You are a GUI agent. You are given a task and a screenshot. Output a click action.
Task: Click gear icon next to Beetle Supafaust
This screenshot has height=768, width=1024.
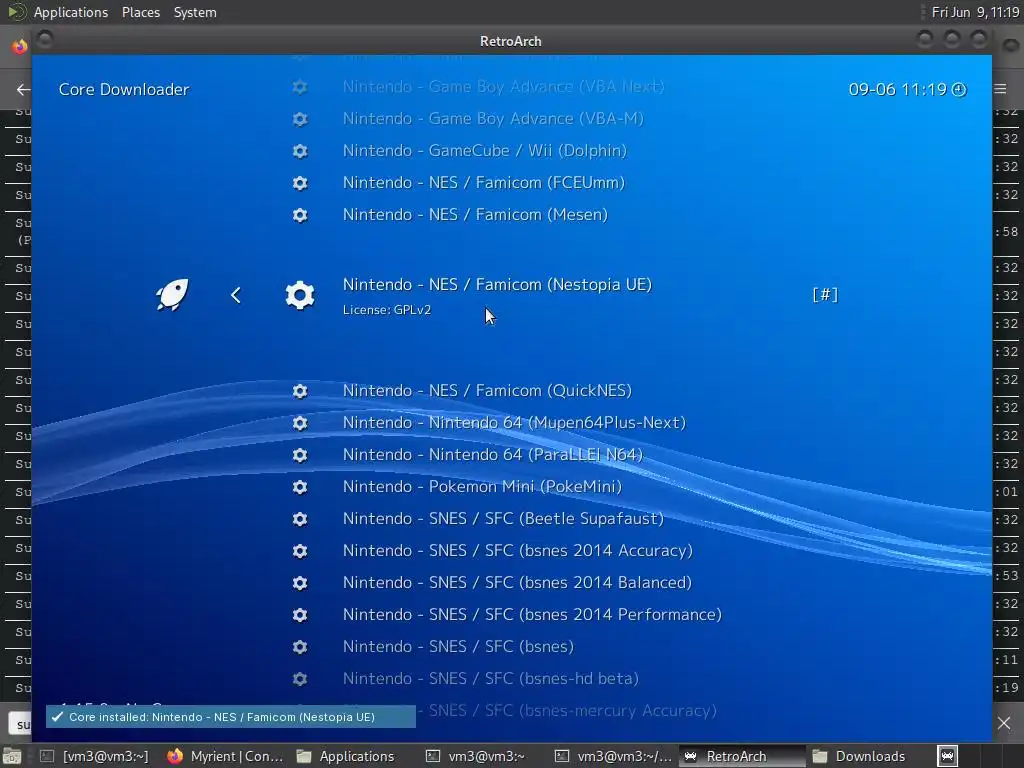pyautogui.click(x=300, y=519)
